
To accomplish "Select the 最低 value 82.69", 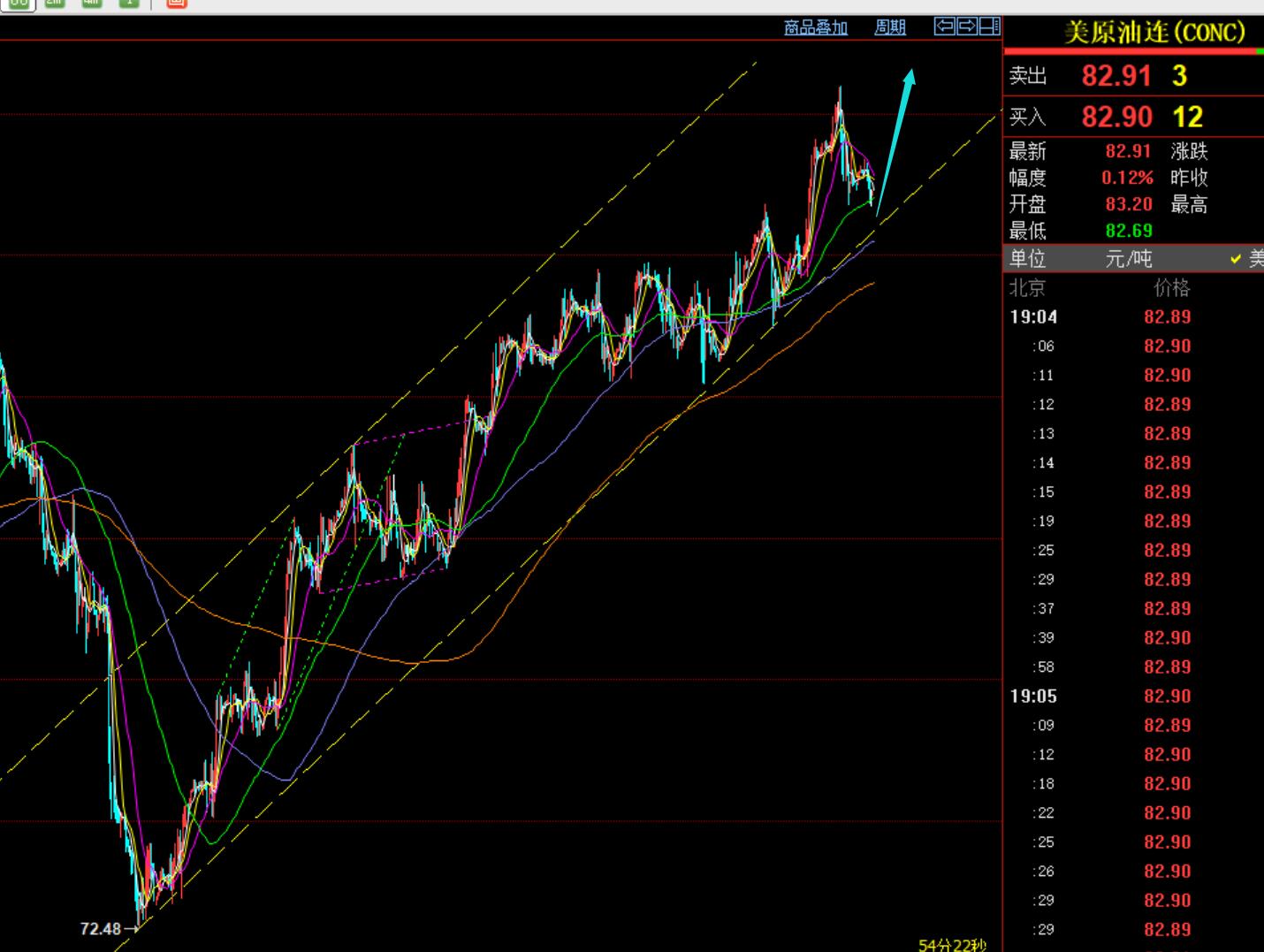I will (1129, 231).
